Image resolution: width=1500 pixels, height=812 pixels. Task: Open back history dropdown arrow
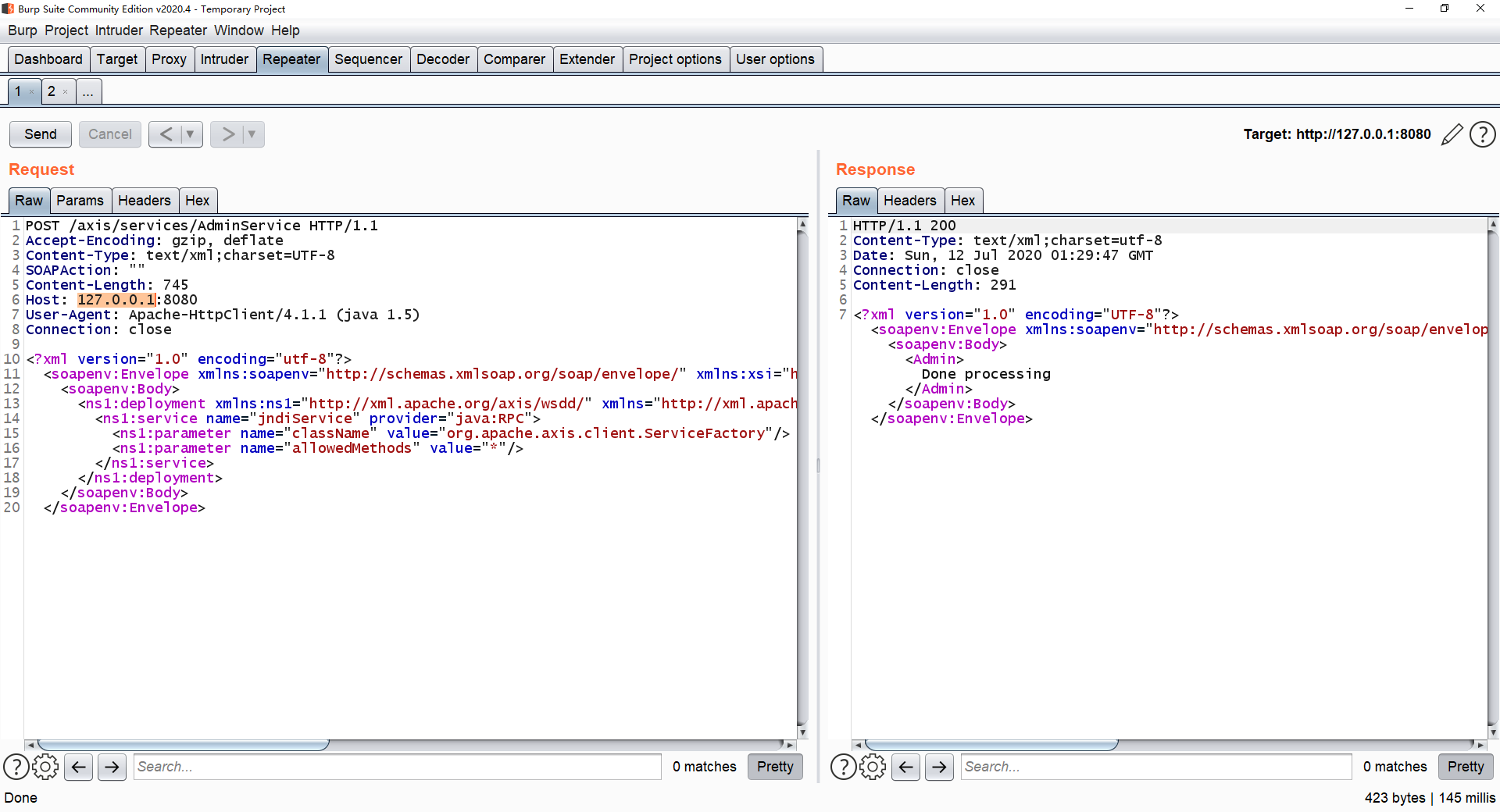tap(190, 134)
